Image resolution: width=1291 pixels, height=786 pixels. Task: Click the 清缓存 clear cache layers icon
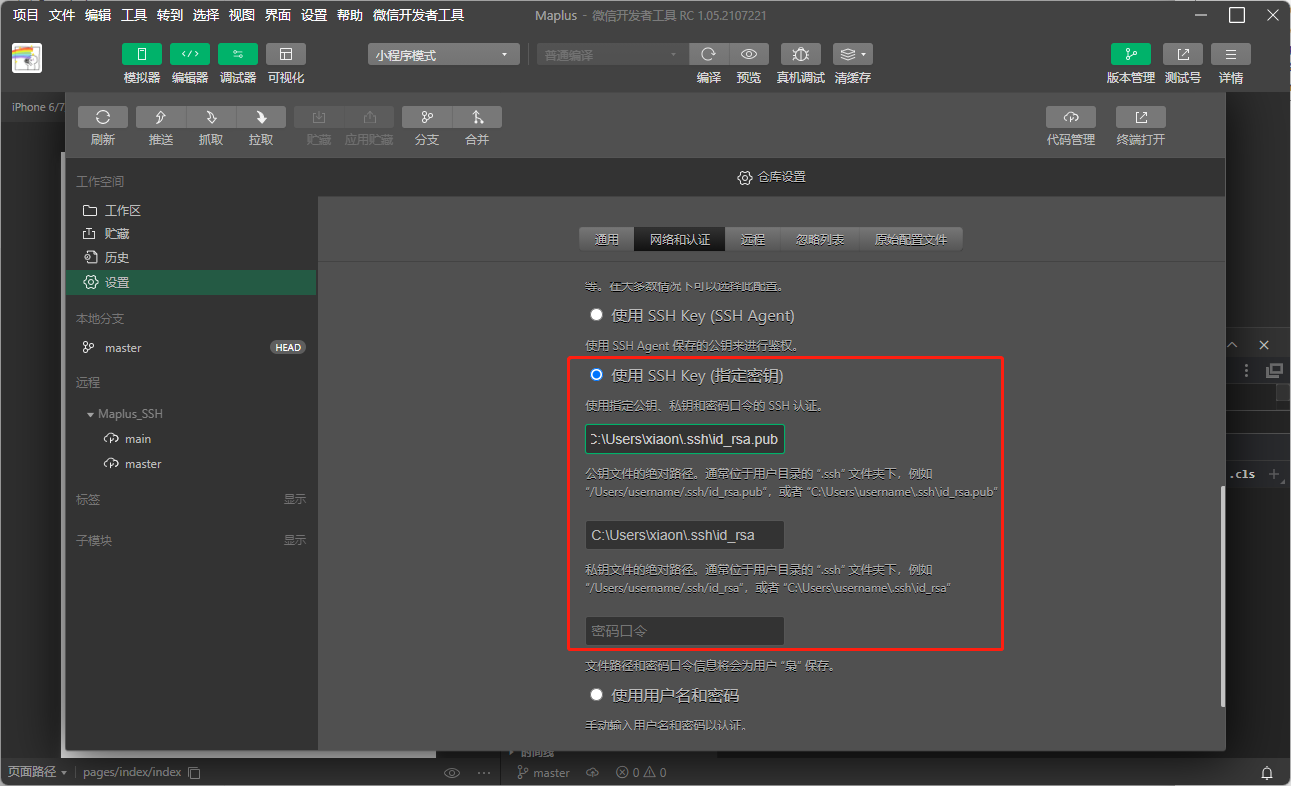(x=853, y=55)
